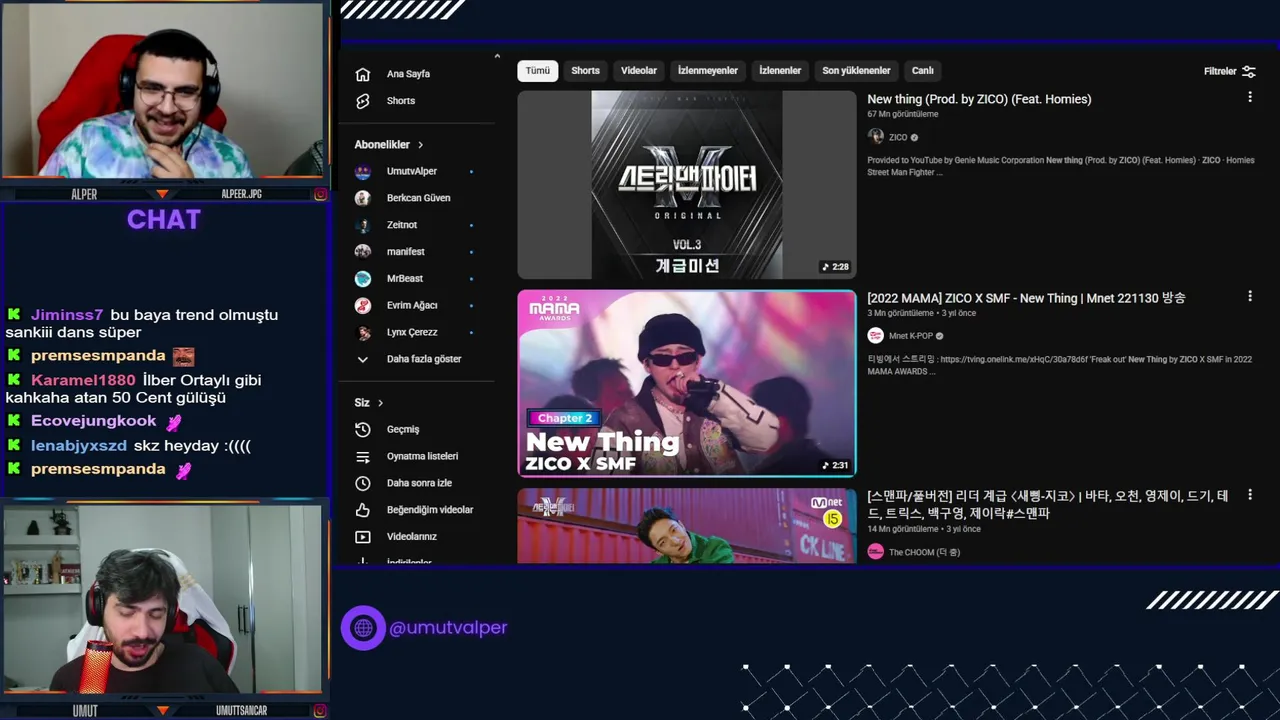Expand the Siz section chevron
1280x720 pixels.
380,403
